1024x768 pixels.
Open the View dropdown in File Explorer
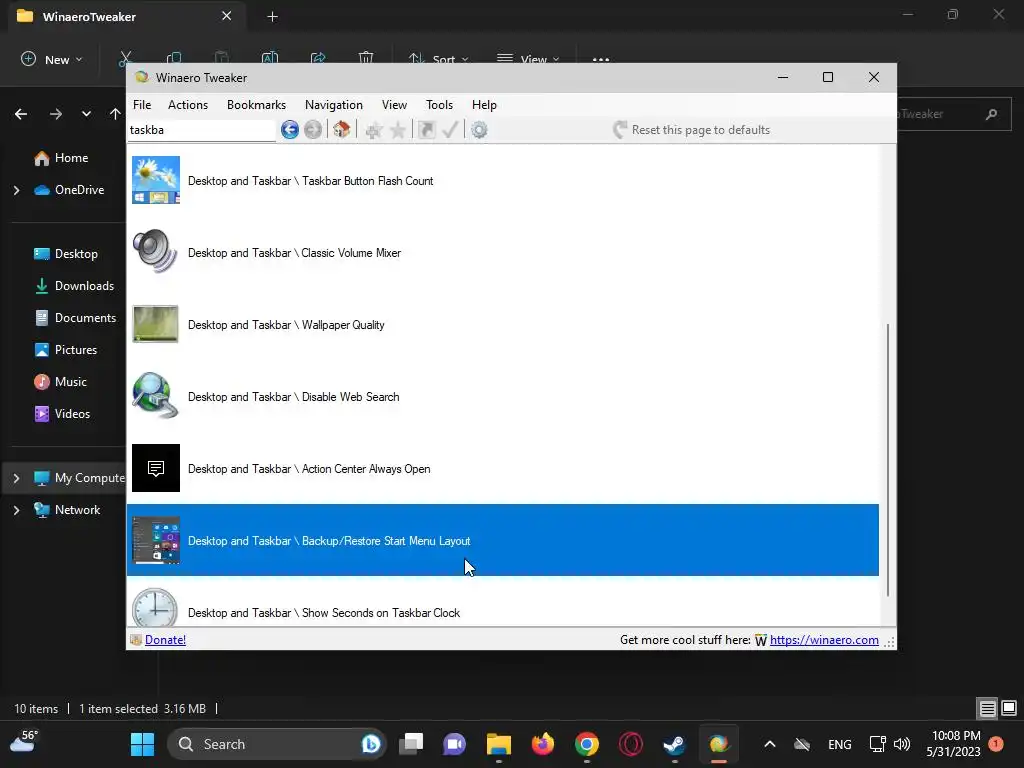coord(528,59)
